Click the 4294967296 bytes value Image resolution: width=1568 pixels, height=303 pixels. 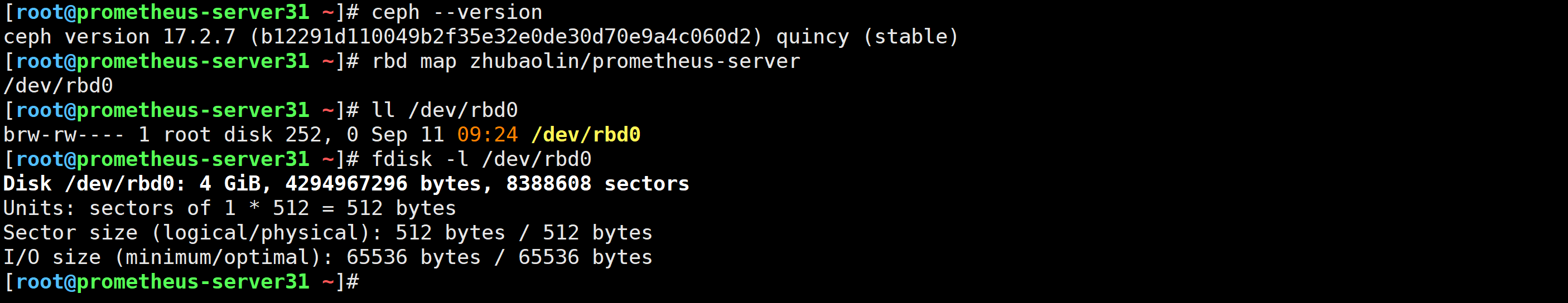(346, 184)
